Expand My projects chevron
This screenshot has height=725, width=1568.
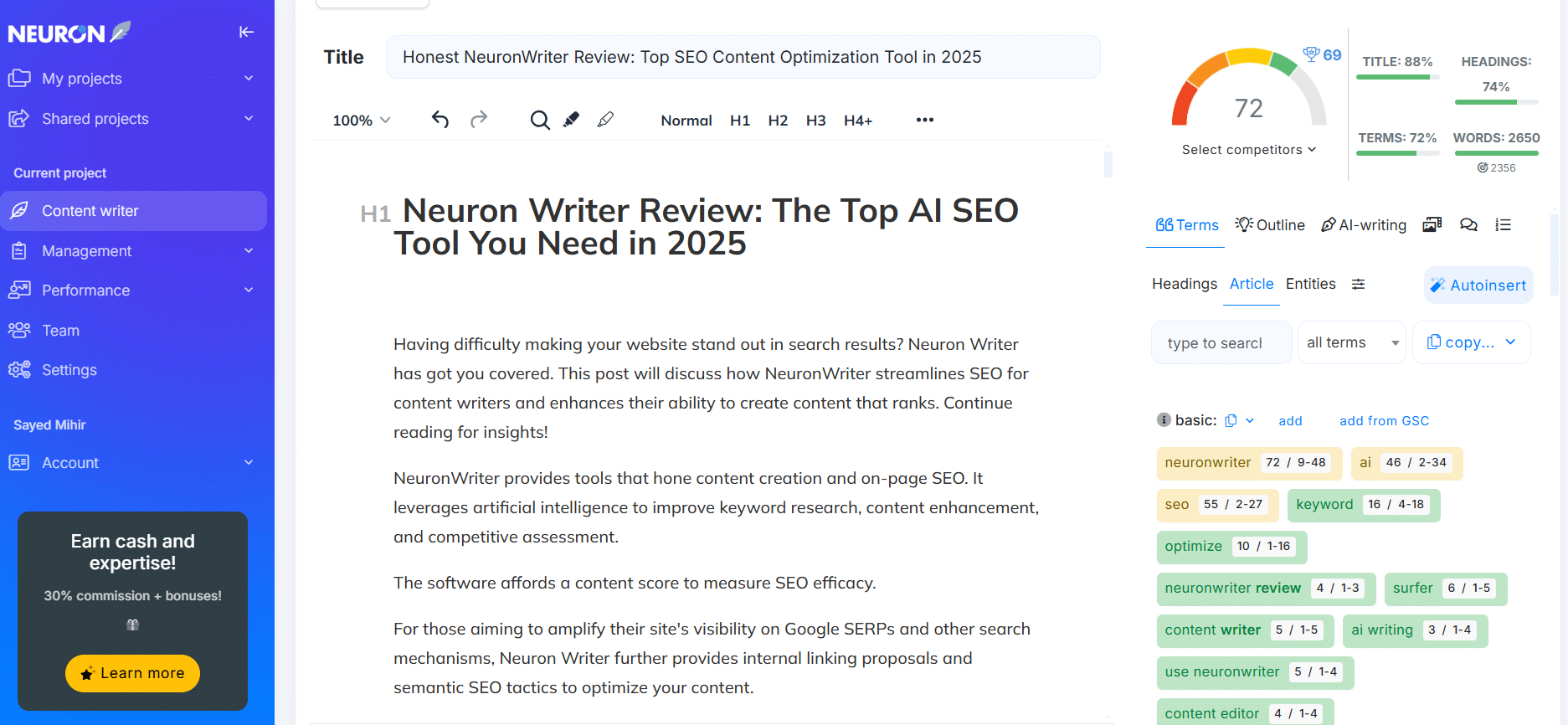(x=249, y=78)
